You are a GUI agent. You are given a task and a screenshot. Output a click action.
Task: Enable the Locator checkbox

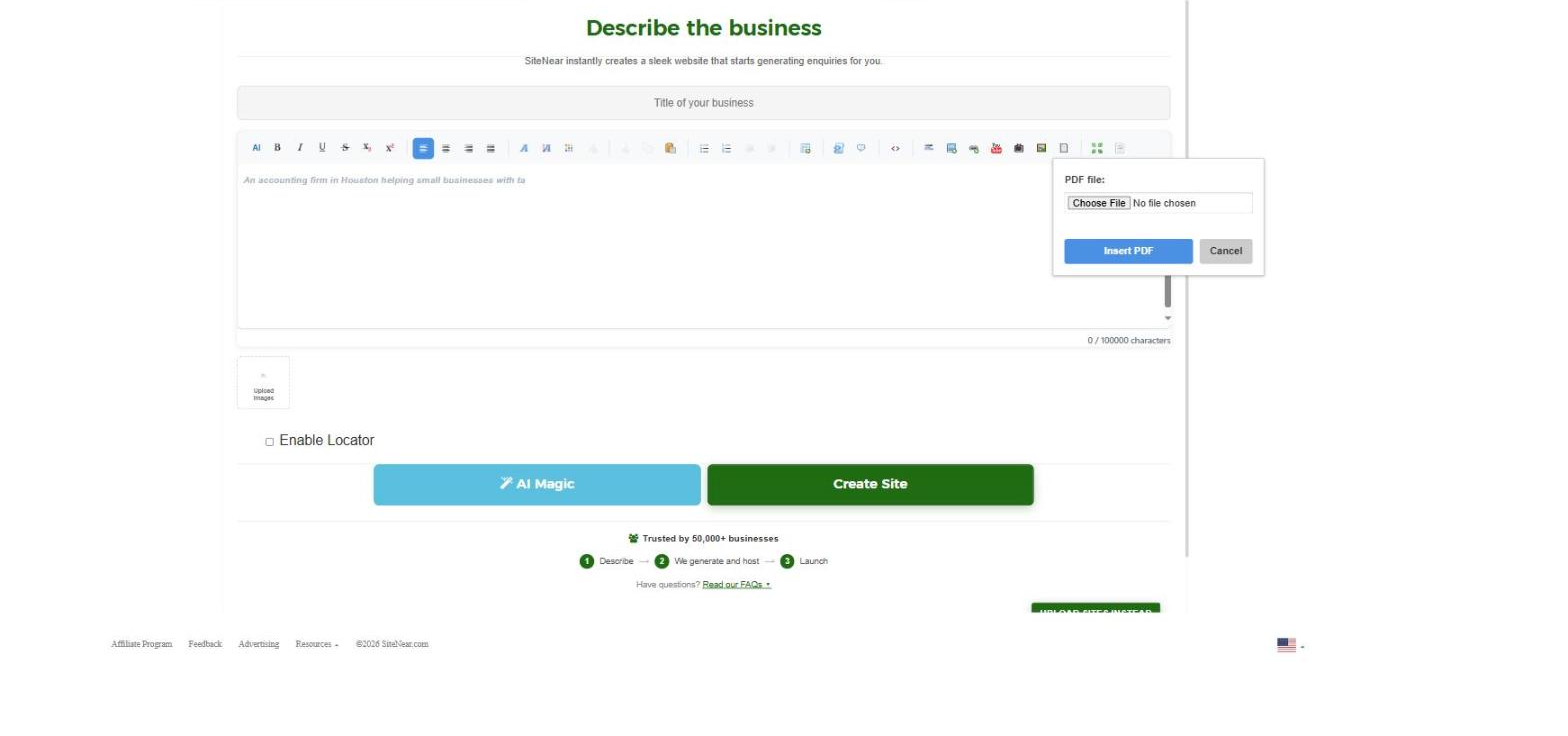click(x=269, y=441)
